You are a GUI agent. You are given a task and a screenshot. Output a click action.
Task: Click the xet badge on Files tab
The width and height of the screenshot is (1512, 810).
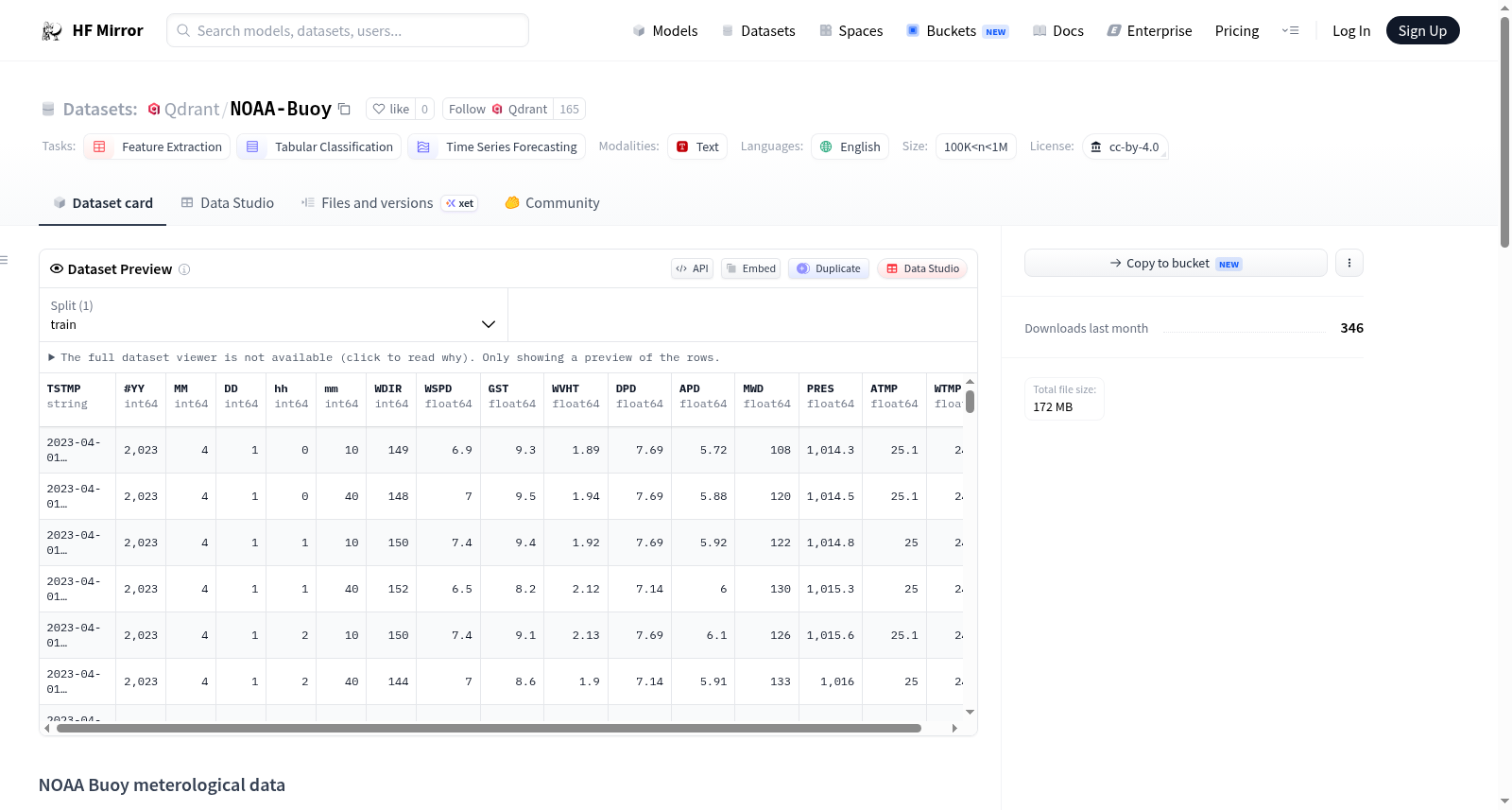click(459, 203)
